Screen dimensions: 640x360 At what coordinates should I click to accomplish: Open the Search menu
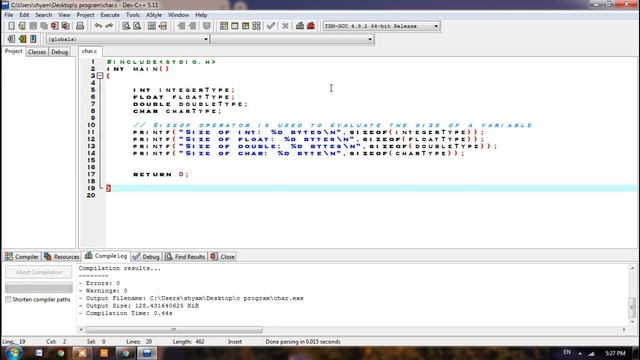coord(44,15)
